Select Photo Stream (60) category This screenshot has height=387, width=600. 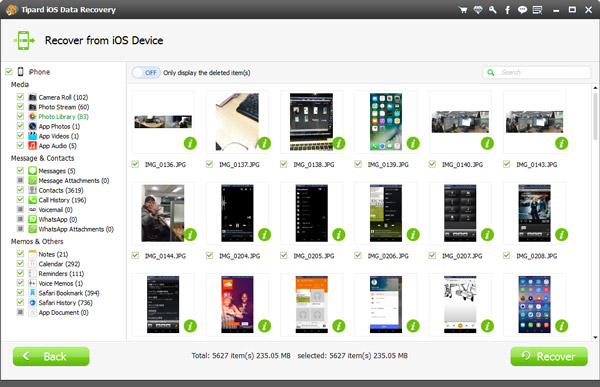point(64,107)
